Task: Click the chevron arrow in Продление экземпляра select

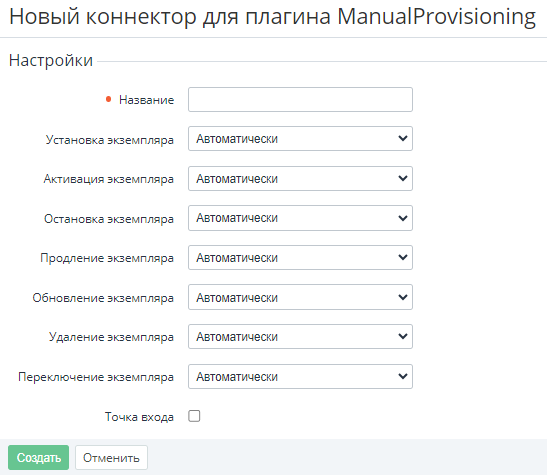Action: tap(403, 258)
